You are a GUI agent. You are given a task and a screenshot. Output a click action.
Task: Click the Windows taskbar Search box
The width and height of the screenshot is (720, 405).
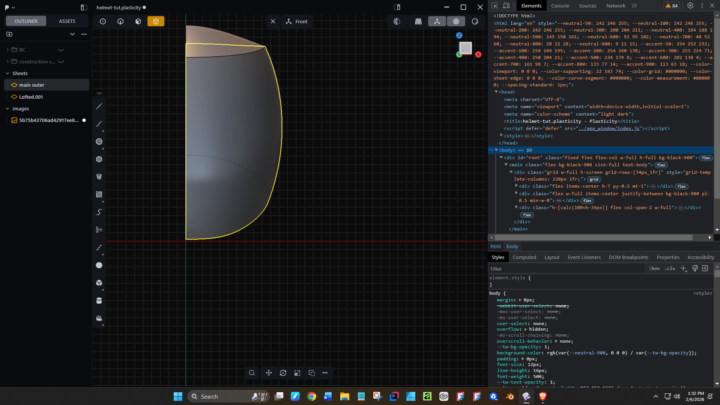(228, 396)
